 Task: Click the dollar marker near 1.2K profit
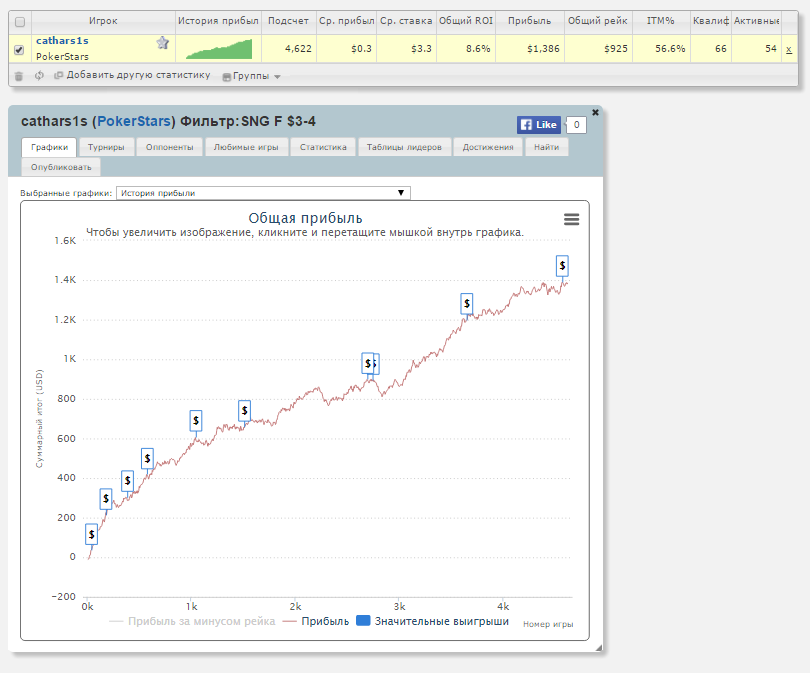pos(467,304)
